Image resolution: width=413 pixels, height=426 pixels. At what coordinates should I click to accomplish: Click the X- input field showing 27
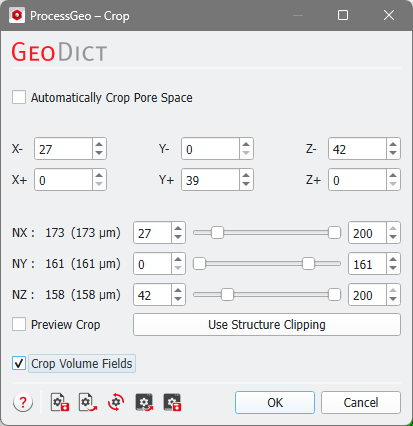coord(63,149)
